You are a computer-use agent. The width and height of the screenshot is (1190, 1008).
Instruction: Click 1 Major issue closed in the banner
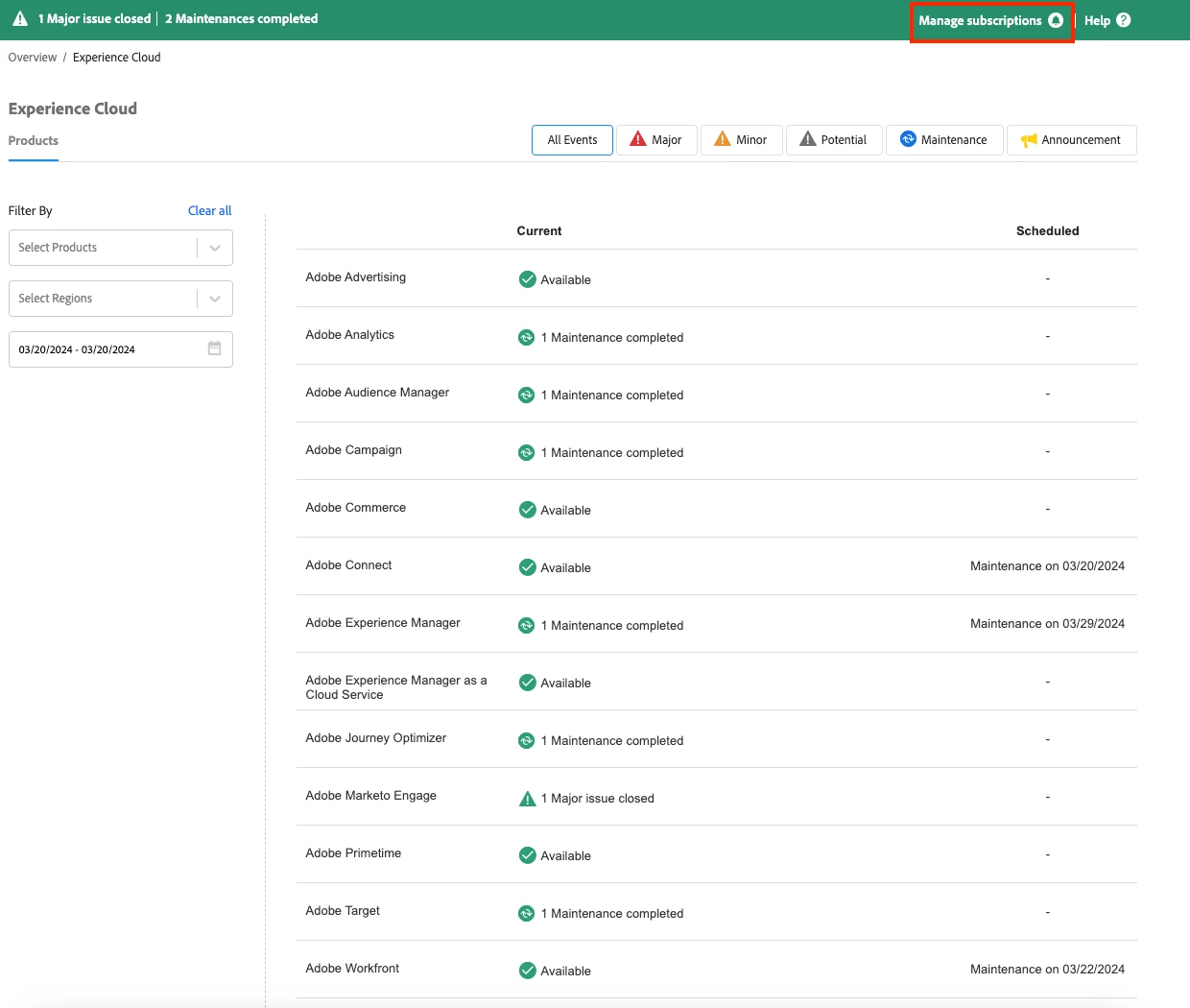pyautogui.click(x=94, y=19)
